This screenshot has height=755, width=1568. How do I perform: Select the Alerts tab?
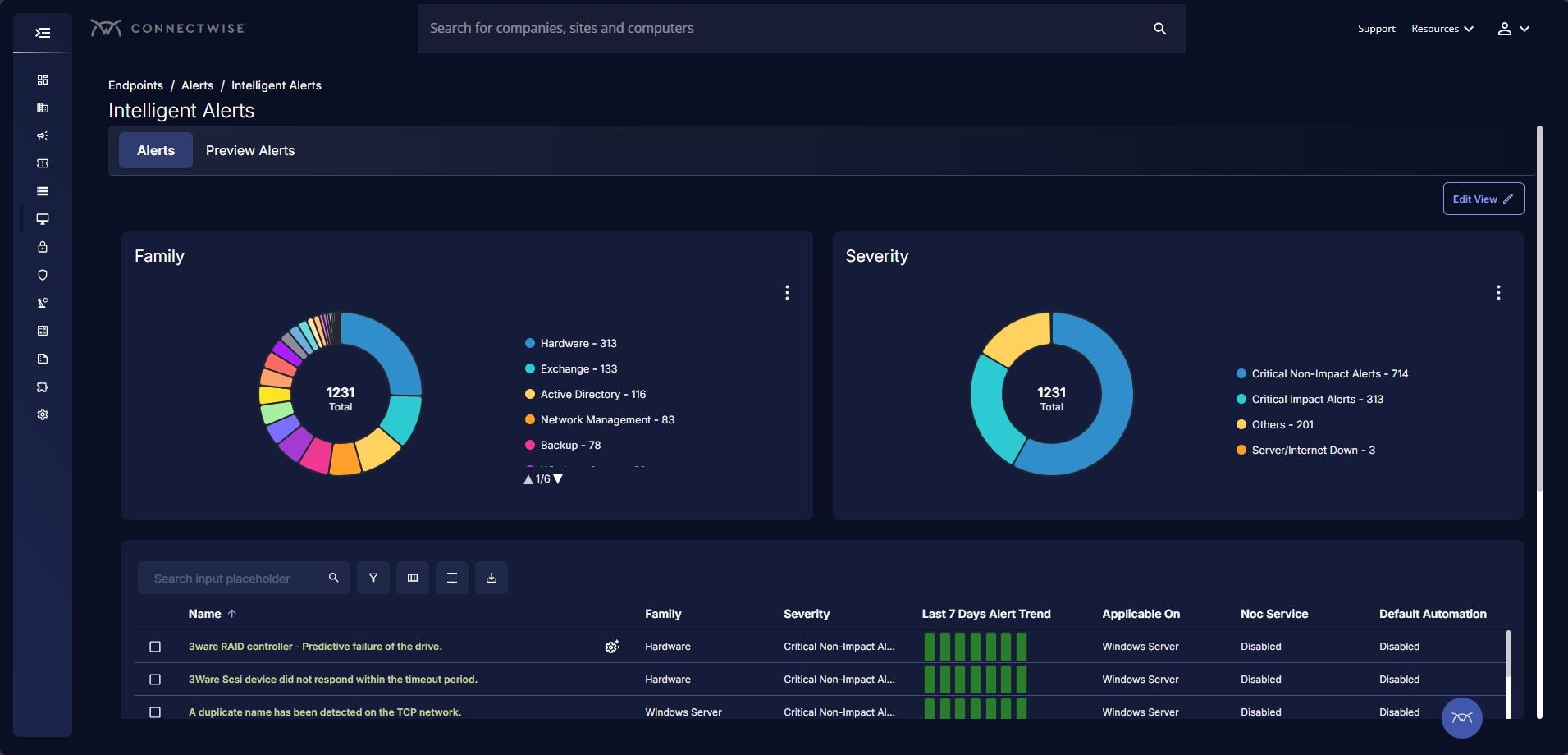[156, 151]
